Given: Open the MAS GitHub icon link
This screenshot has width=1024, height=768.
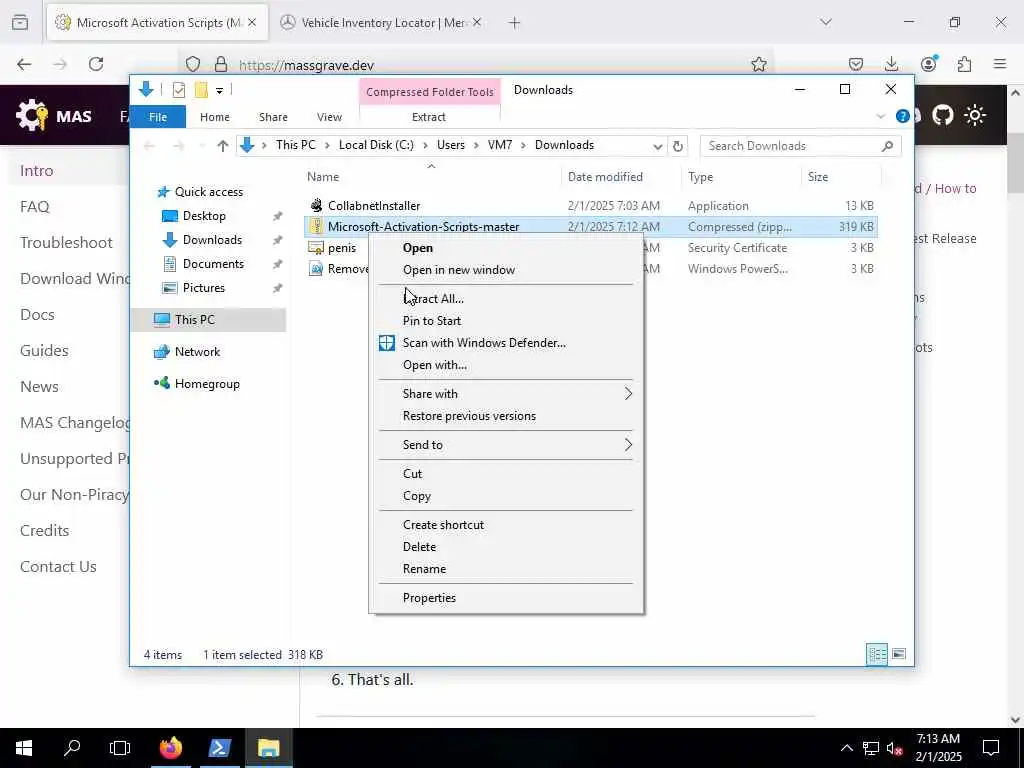Looking at the screenshot, I should click(942, 116).
